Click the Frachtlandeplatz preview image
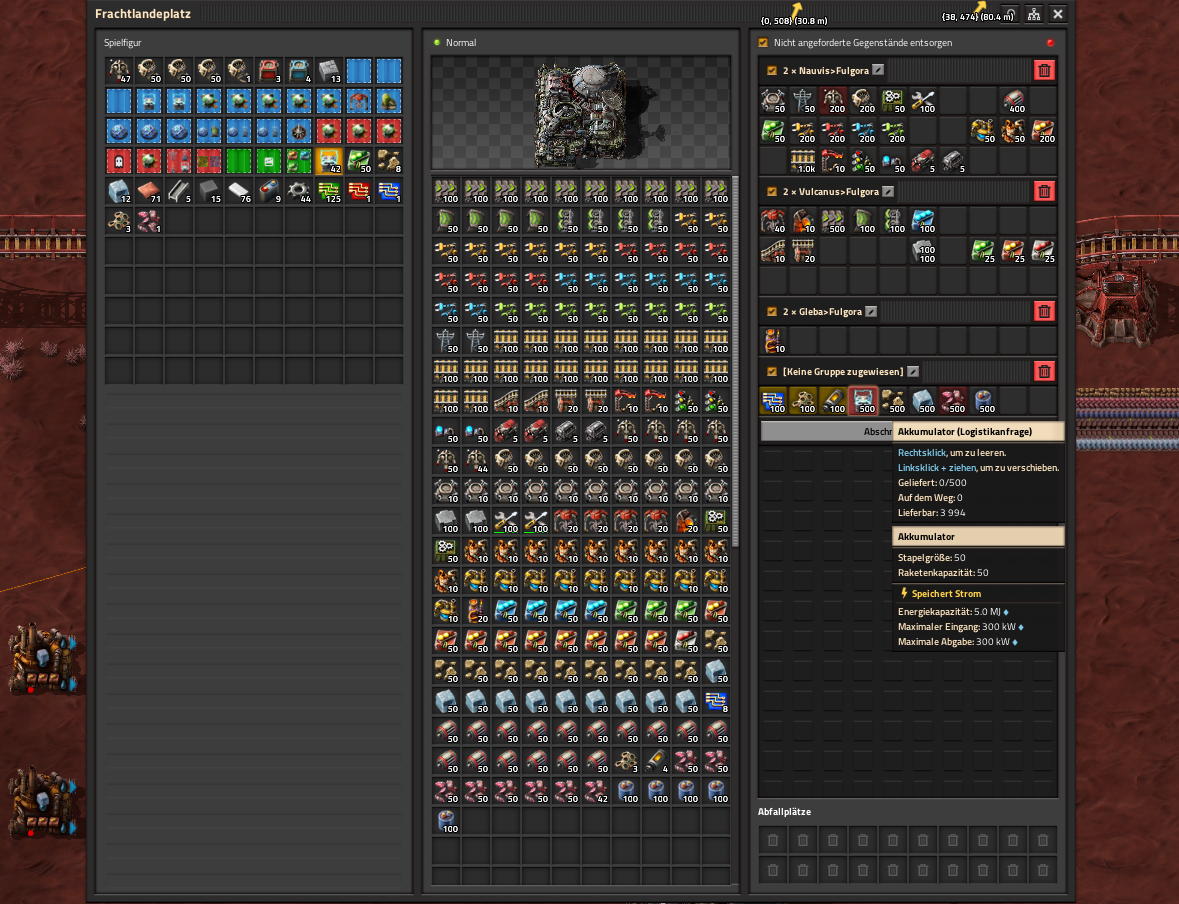This screenshot has width=1179, height=904. [x=580, y=113]
